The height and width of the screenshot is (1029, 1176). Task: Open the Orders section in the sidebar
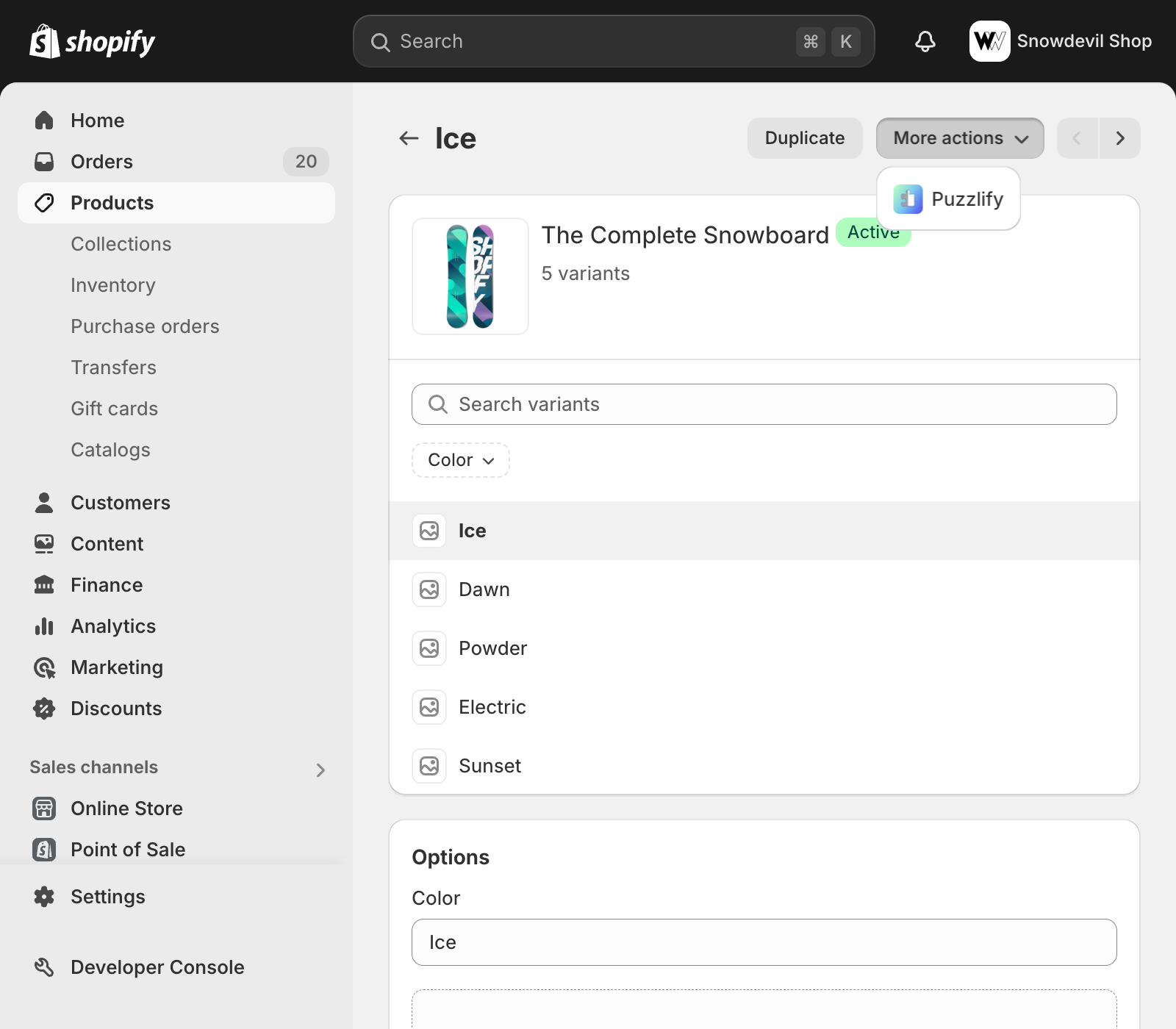(101, 162)
